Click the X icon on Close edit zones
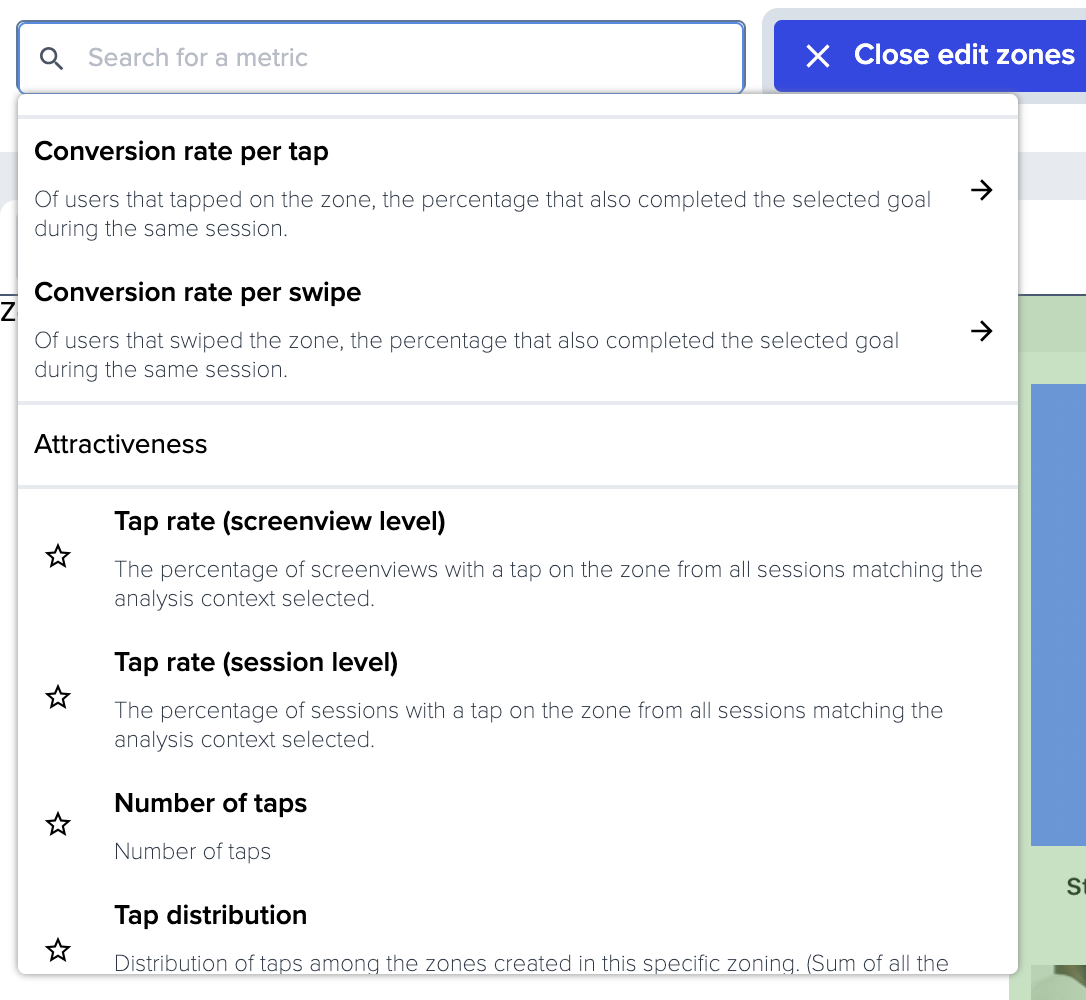The width and height of the screenshot is (1086, 1000). click(x=818, y=56)
